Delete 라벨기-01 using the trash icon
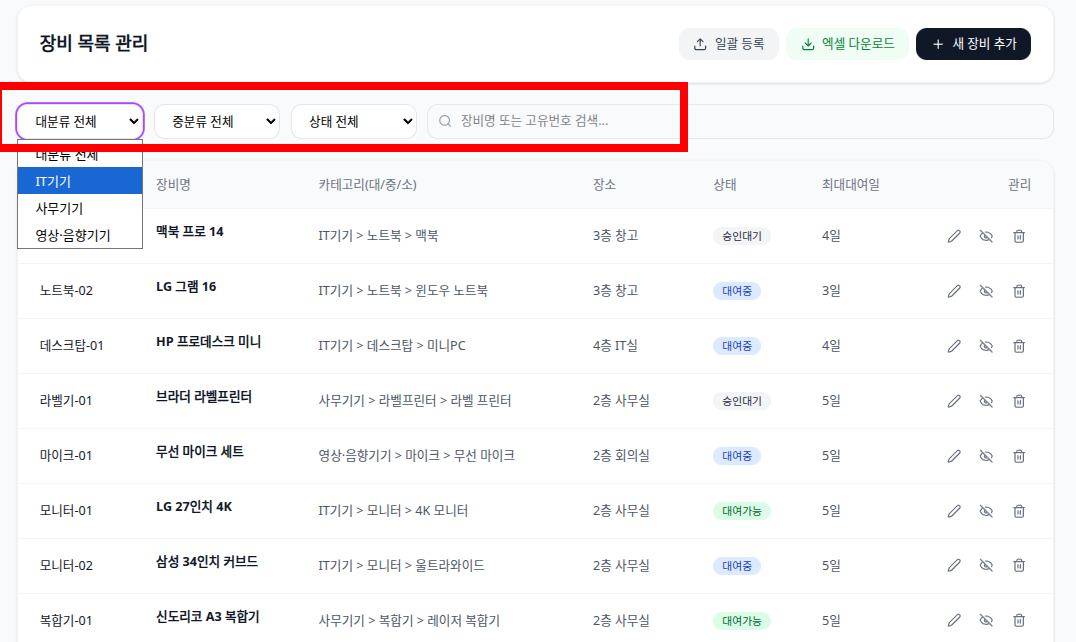Image resolution: width=1076 pixels, height=642 pixels. (1019, 401)
